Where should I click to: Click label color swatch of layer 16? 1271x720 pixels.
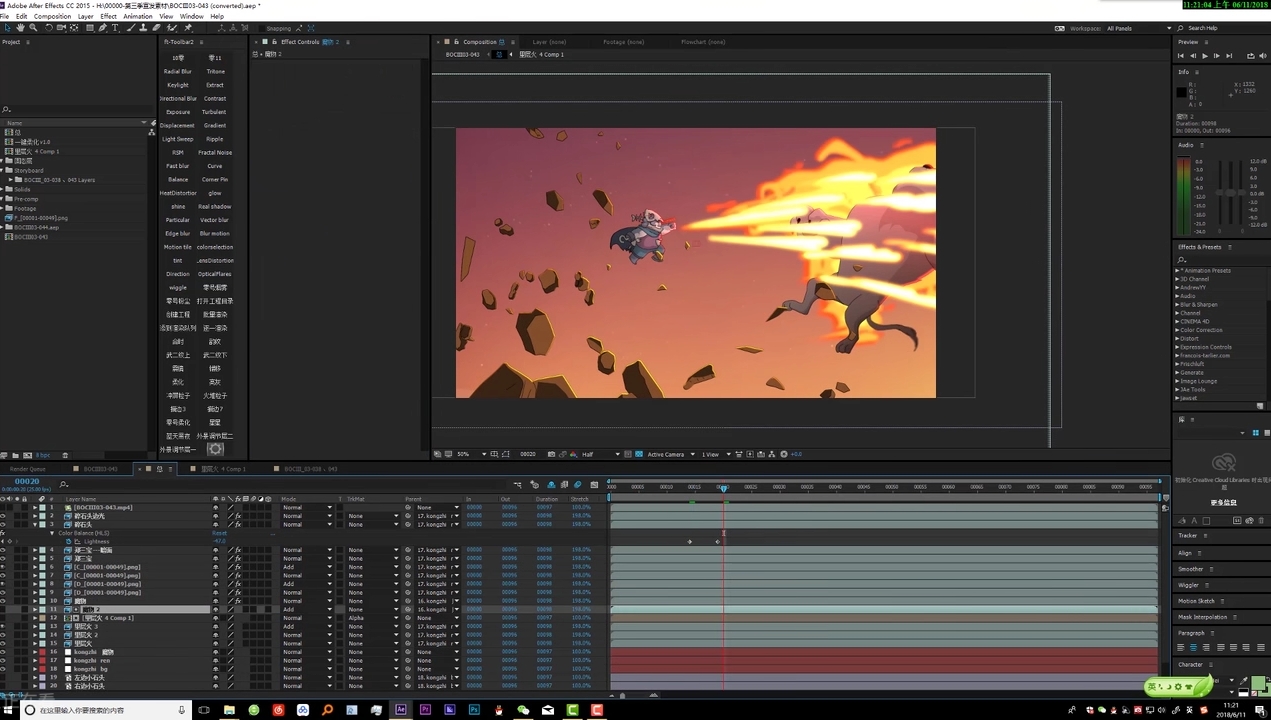pos(41,652)
